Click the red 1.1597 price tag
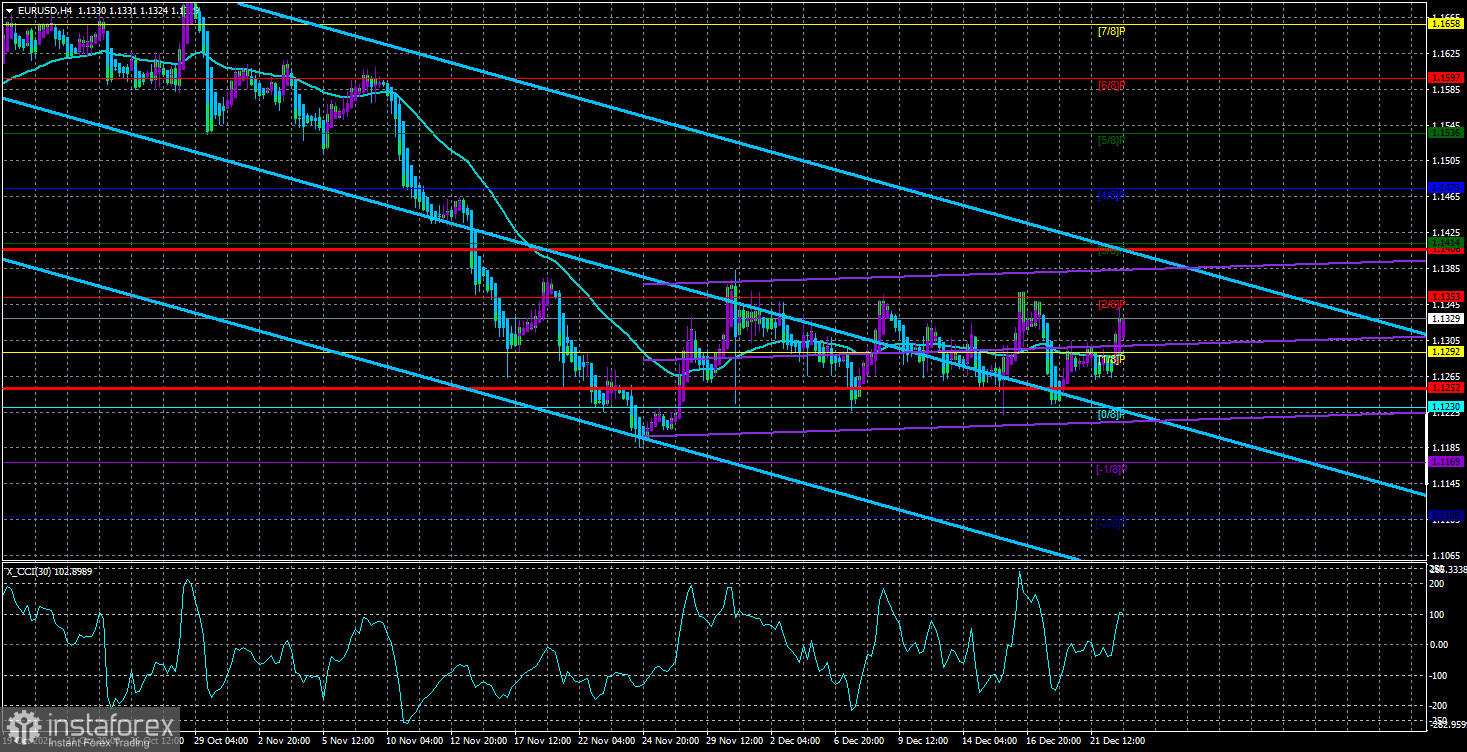Viewport: 1467px width, 752px height. 1446,77
